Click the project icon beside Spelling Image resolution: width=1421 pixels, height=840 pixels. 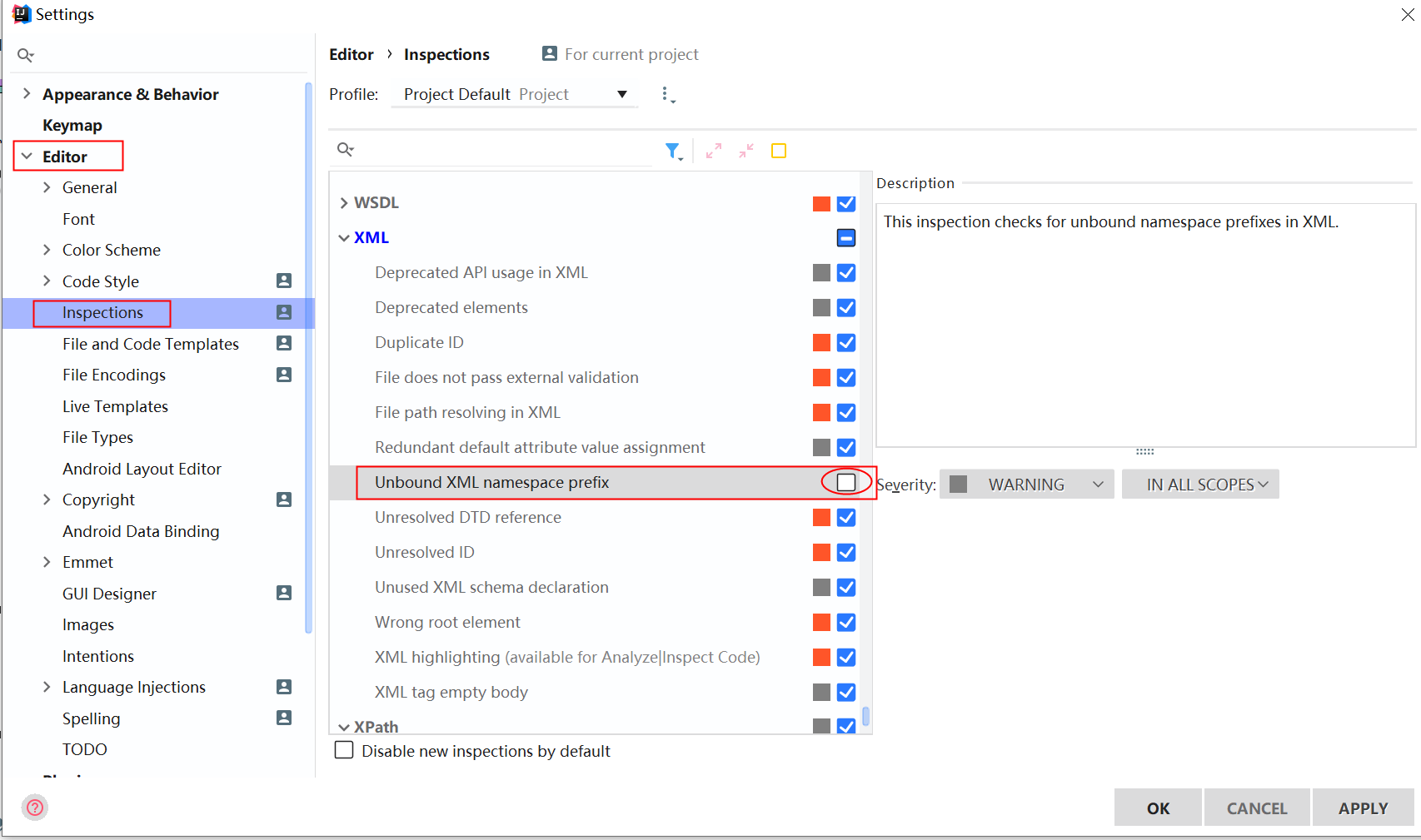coord(284,718)
